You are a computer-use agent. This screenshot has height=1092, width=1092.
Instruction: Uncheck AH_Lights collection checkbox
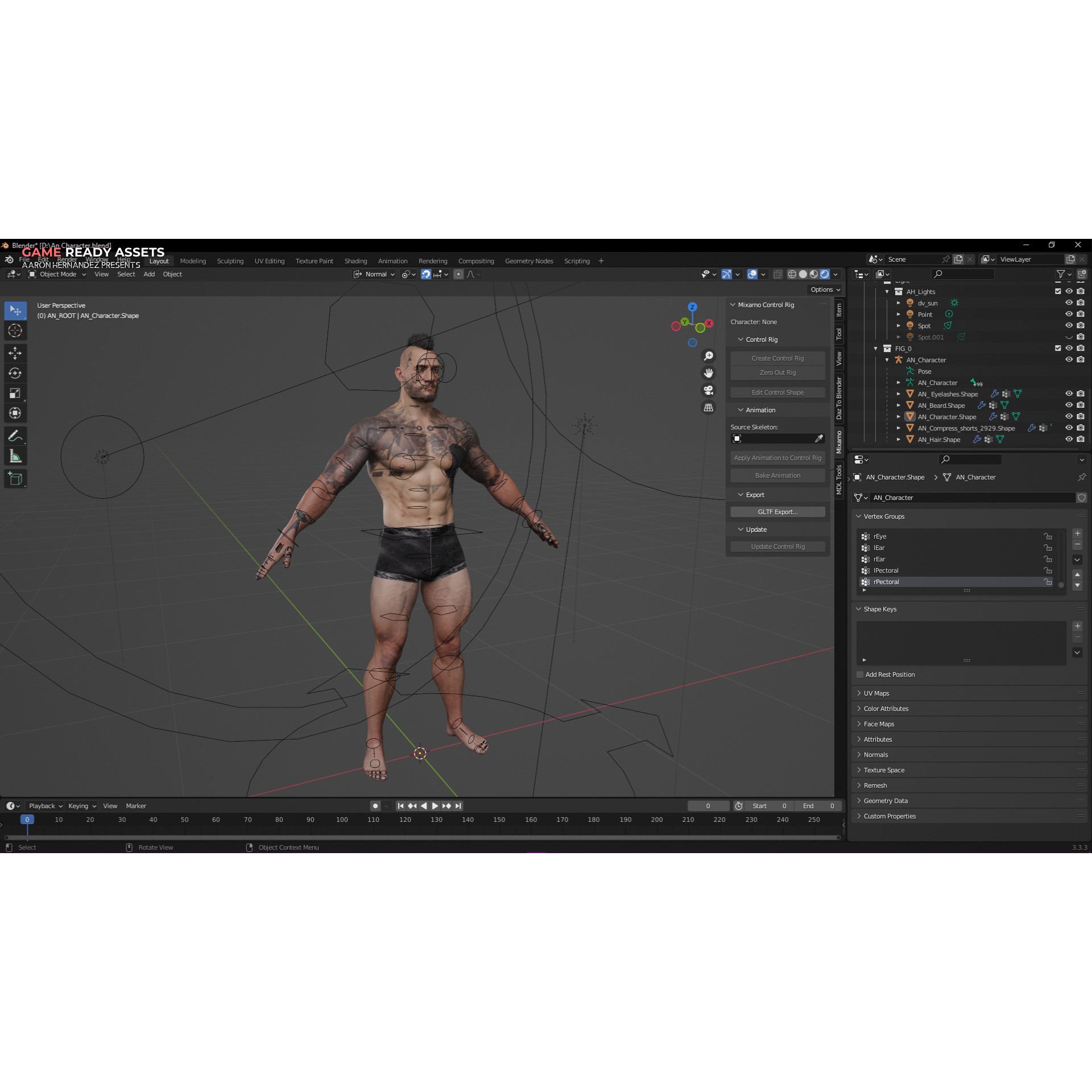pos(1058,292)
